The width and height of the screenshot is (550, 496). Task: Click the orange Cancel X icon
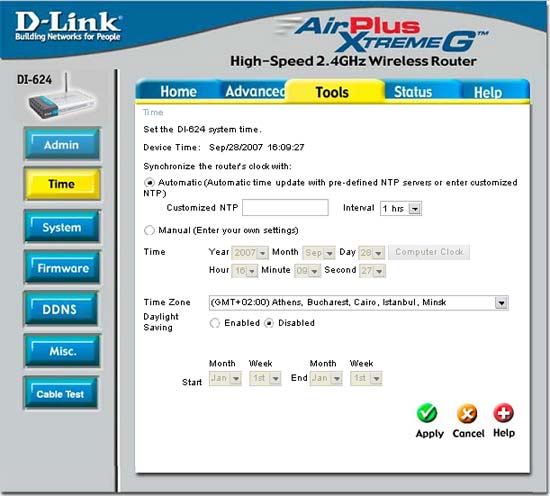[x=467, y=414]
